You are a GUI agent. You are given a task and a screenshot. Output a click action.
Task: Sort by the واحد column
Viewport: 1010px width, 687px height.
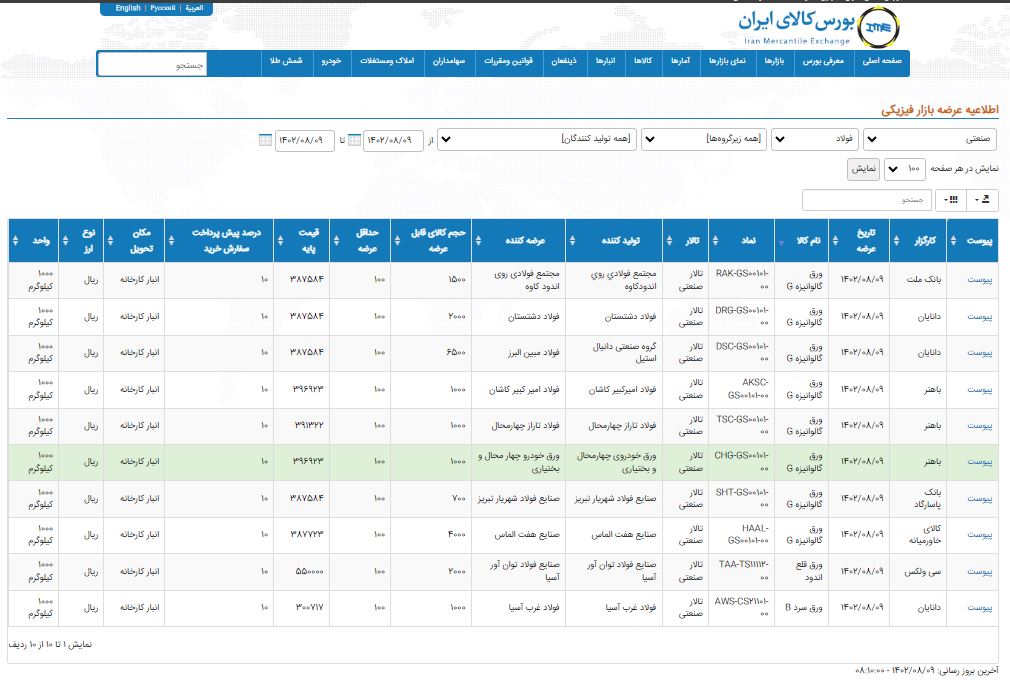[x=33, y=241]
